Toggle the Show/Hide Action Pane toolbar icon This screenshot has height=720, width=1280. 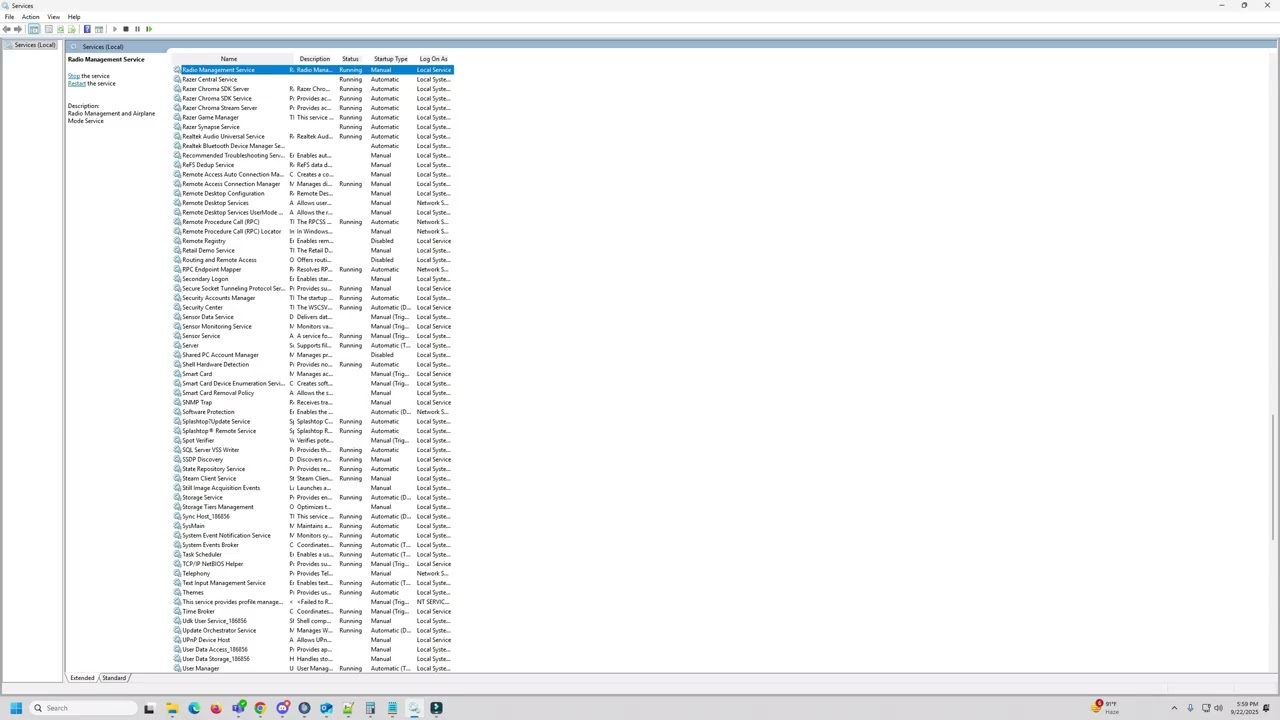(x=99, y=29)
